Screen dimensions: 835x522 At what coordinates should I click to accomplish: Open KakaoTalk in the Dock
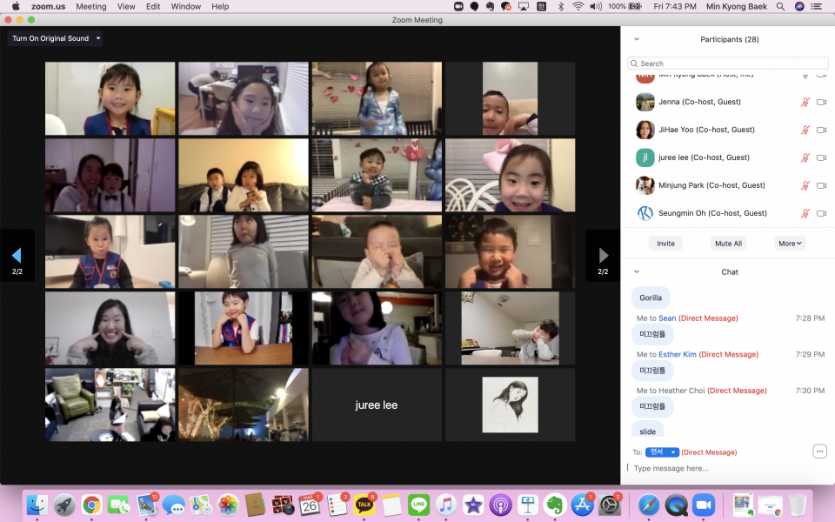[364, 504]
